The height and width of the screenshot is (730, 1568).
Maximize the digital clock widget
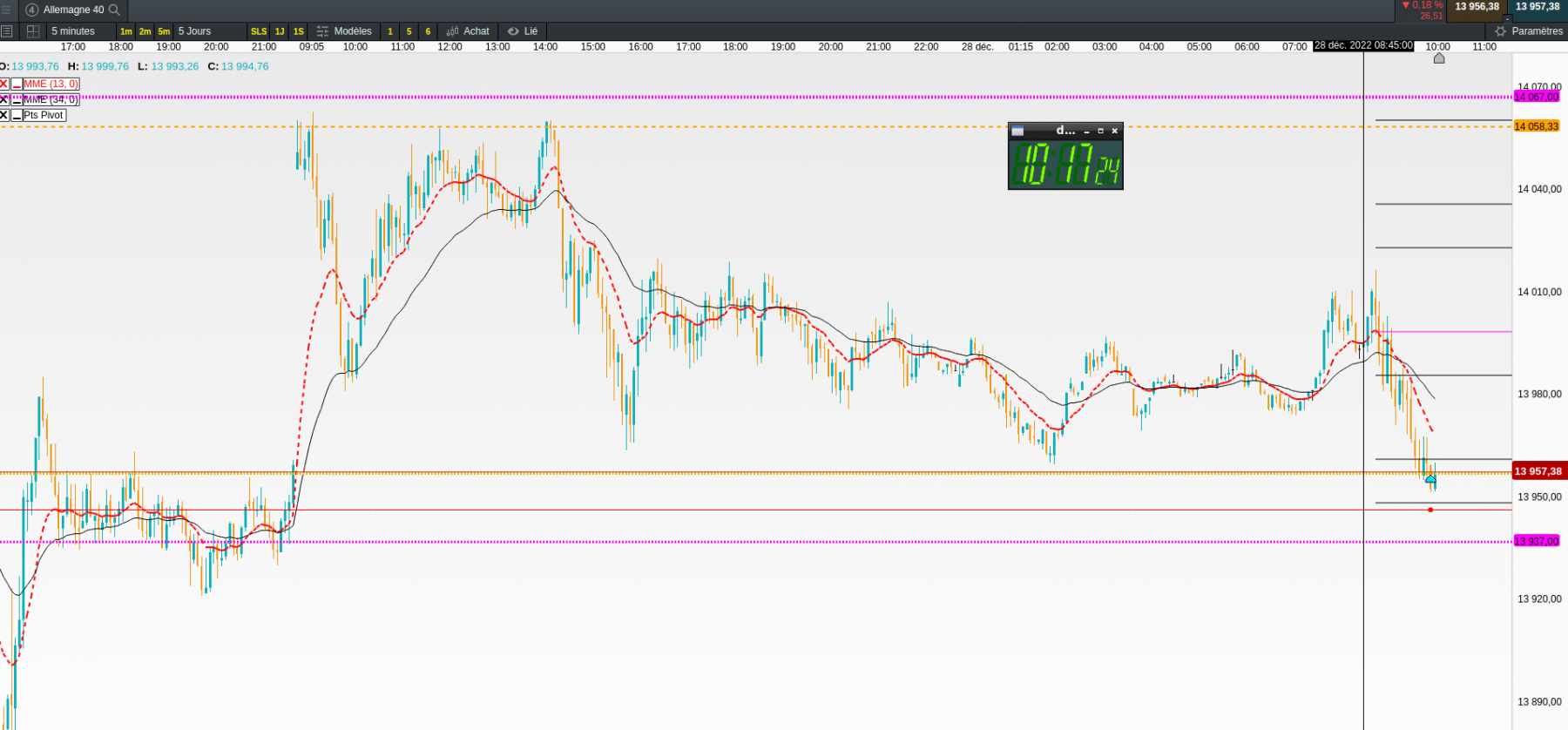point(1100,131)
